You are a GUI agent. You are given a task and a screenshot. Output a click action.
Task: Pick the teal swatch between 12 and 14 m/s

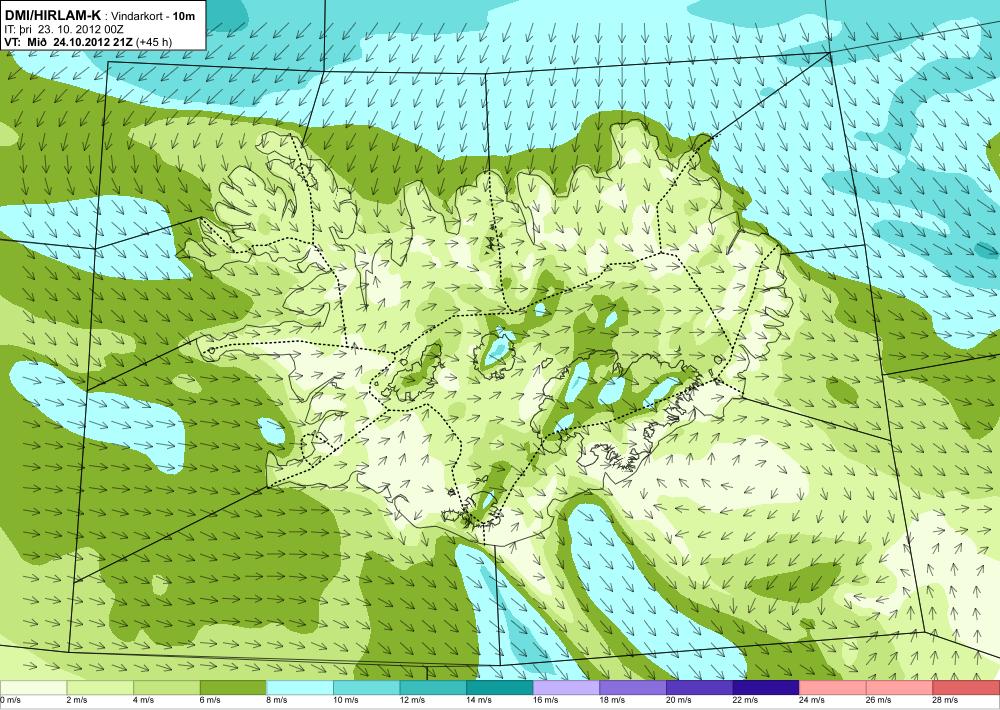[433, 688]
